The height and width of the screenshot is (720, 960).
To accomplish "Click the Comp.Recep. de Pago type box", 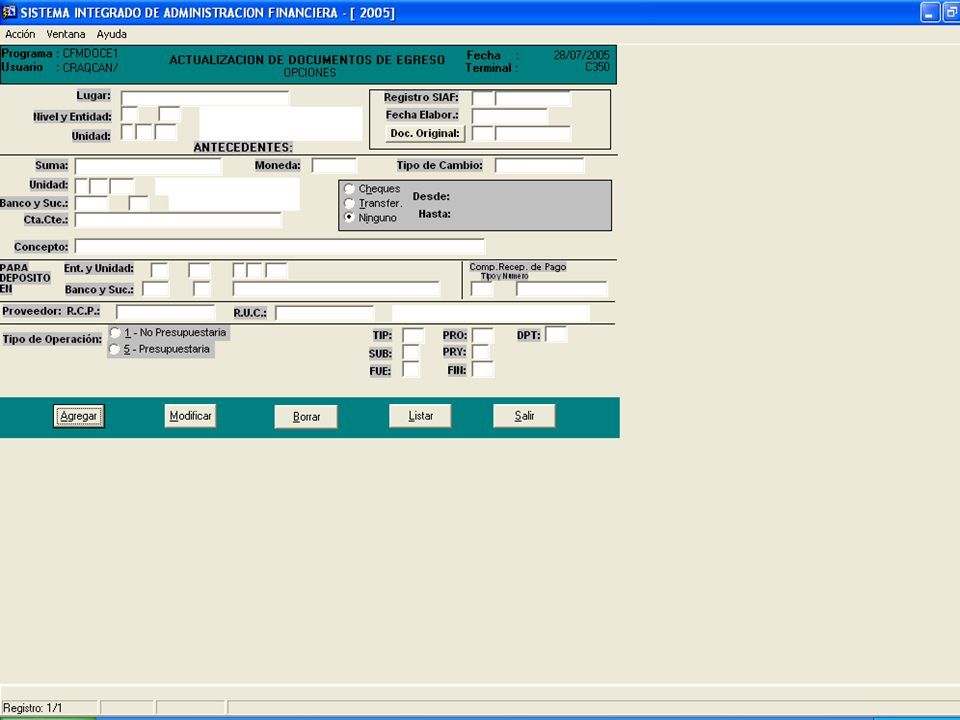I will pos(482,289).
